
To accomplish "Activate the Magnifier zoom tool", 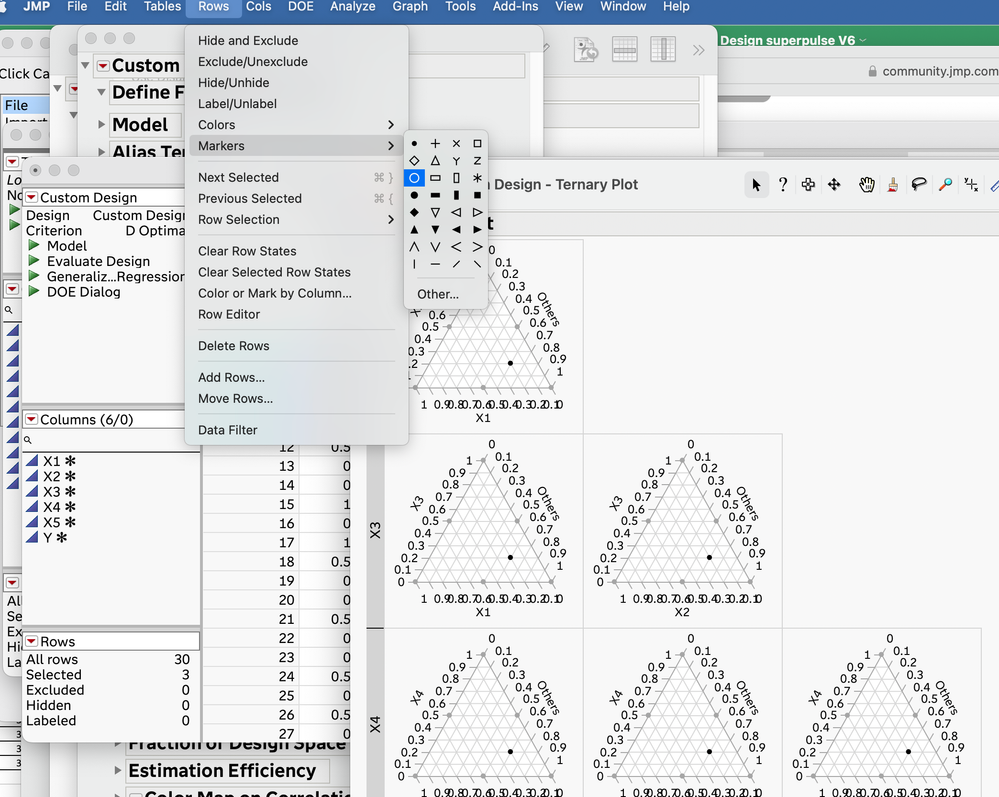I will (944, 184).
